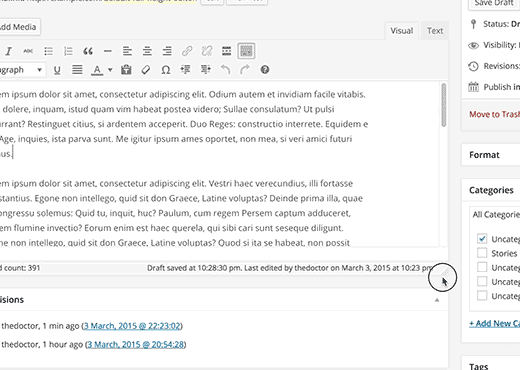Image resolution: width=520 pixels, height=370 pixels.
Task: Insert special character with the omega icon
Action: pos(166,70)
